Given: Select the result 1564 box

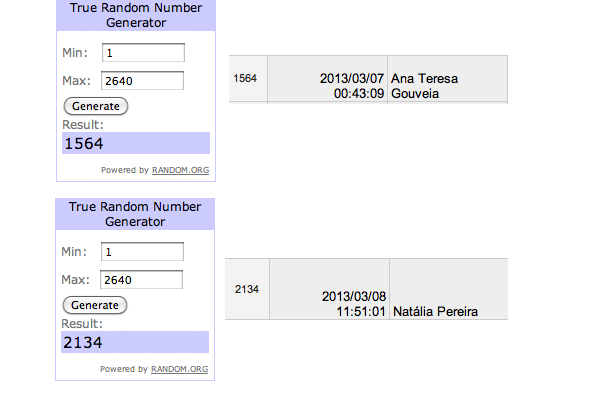Looking at the screenshot, I should point(136,143).
